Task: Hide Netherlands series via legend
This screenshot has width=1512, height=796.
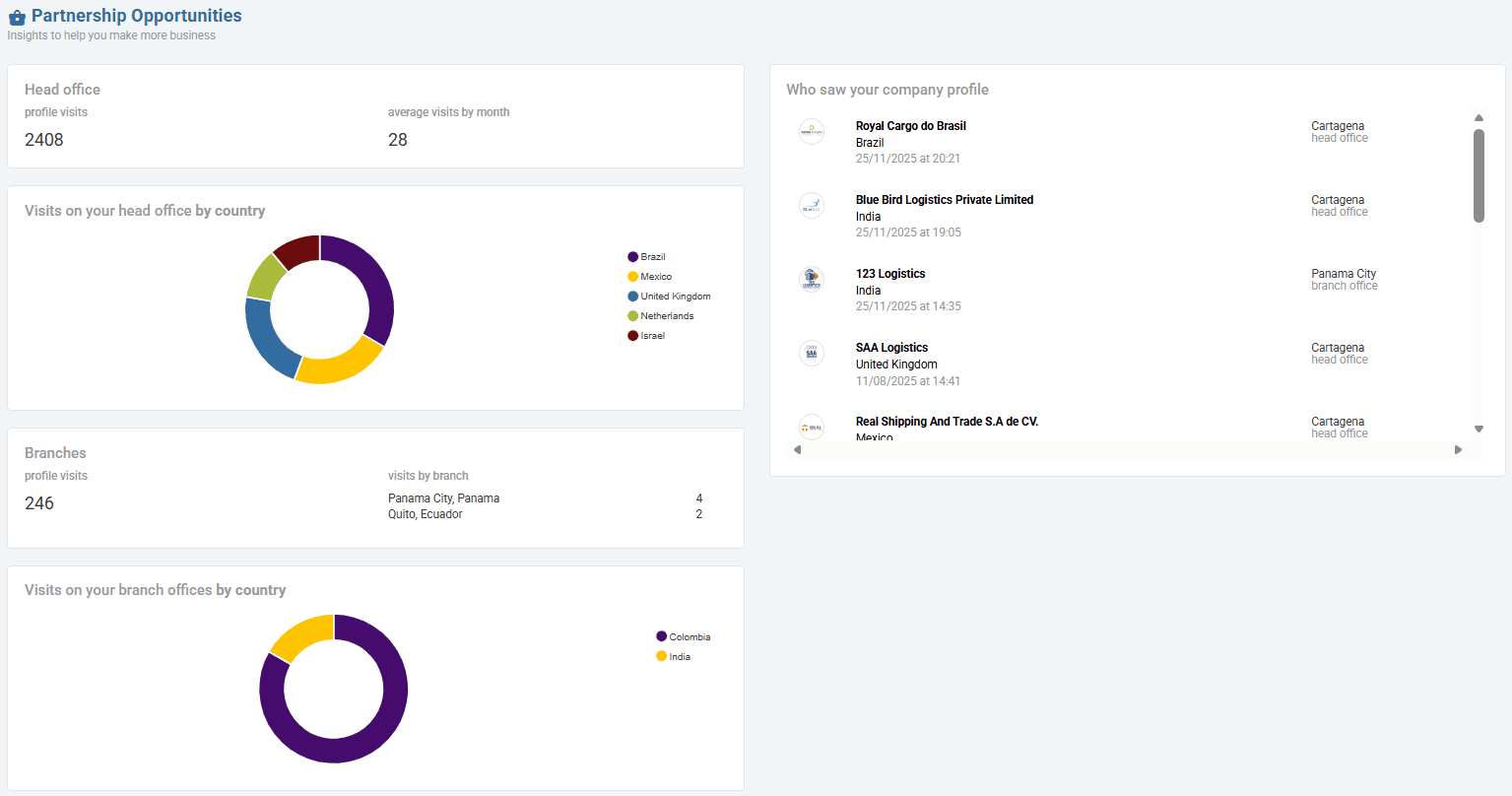Action: [x=661, y=316]
